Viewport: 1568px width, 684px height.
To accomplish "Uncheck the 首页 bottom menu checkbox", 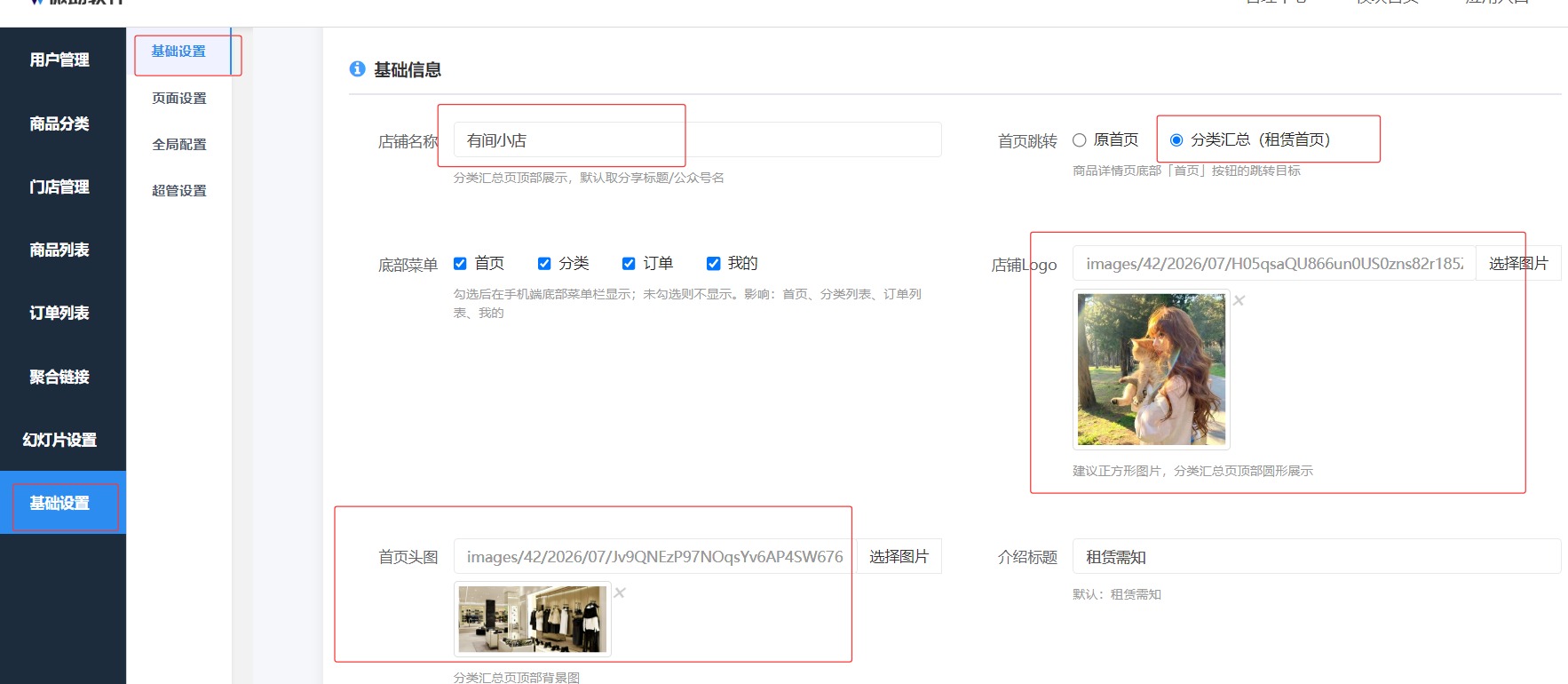I will (x=460, y=263).
